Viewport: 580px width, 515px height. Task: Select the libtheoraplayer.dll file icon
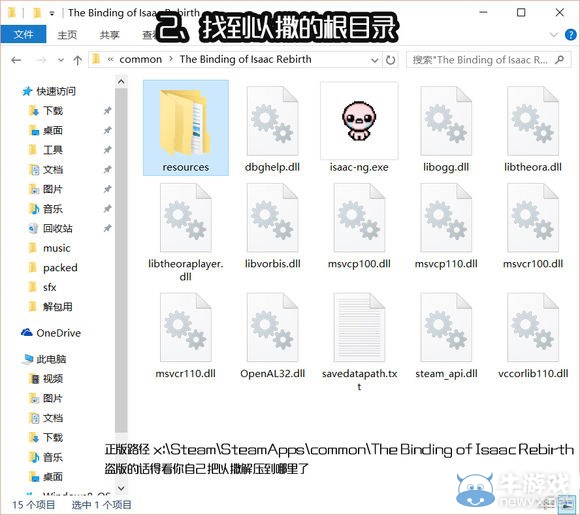pos(186,218)
